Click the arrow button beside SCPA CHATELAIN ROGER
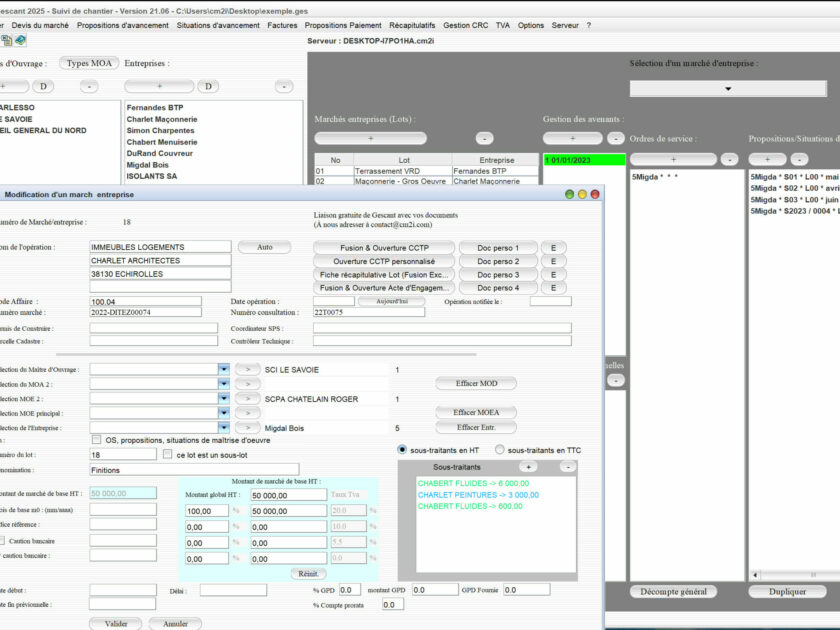Image resolution: width=840 pixels, height=630 pixels. tap(248, 399)
